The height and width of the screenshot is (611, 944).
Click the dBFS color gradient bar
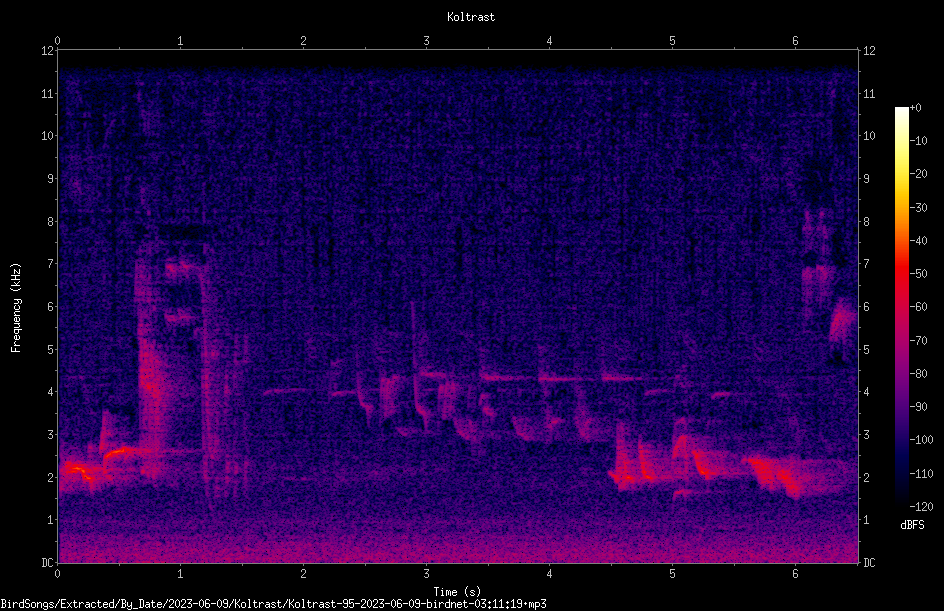pyautogui.click(x=901, y=306)
